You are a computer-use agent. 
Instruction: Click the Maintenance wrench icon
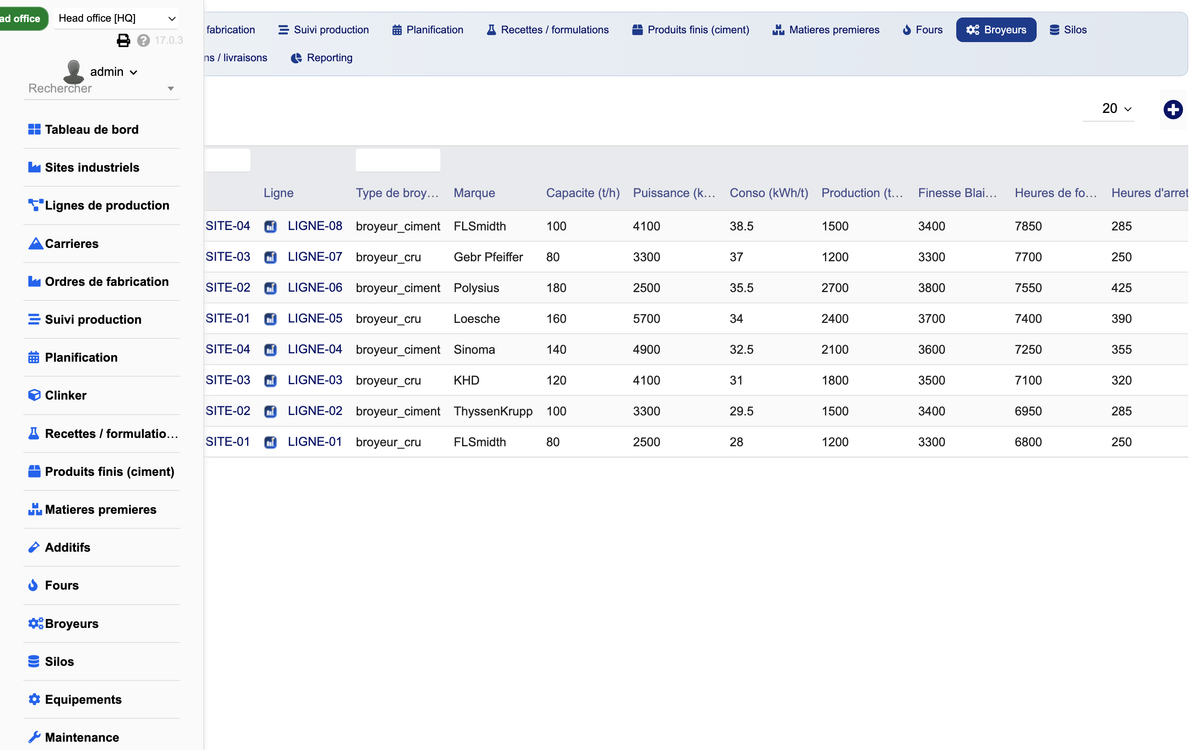point(34,738)
